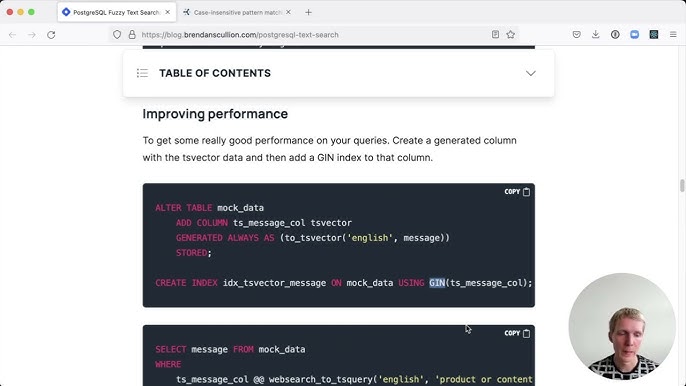The image size is (686, 386).
Task: Open a new tab with plus button
Action: tap(308, 12)
